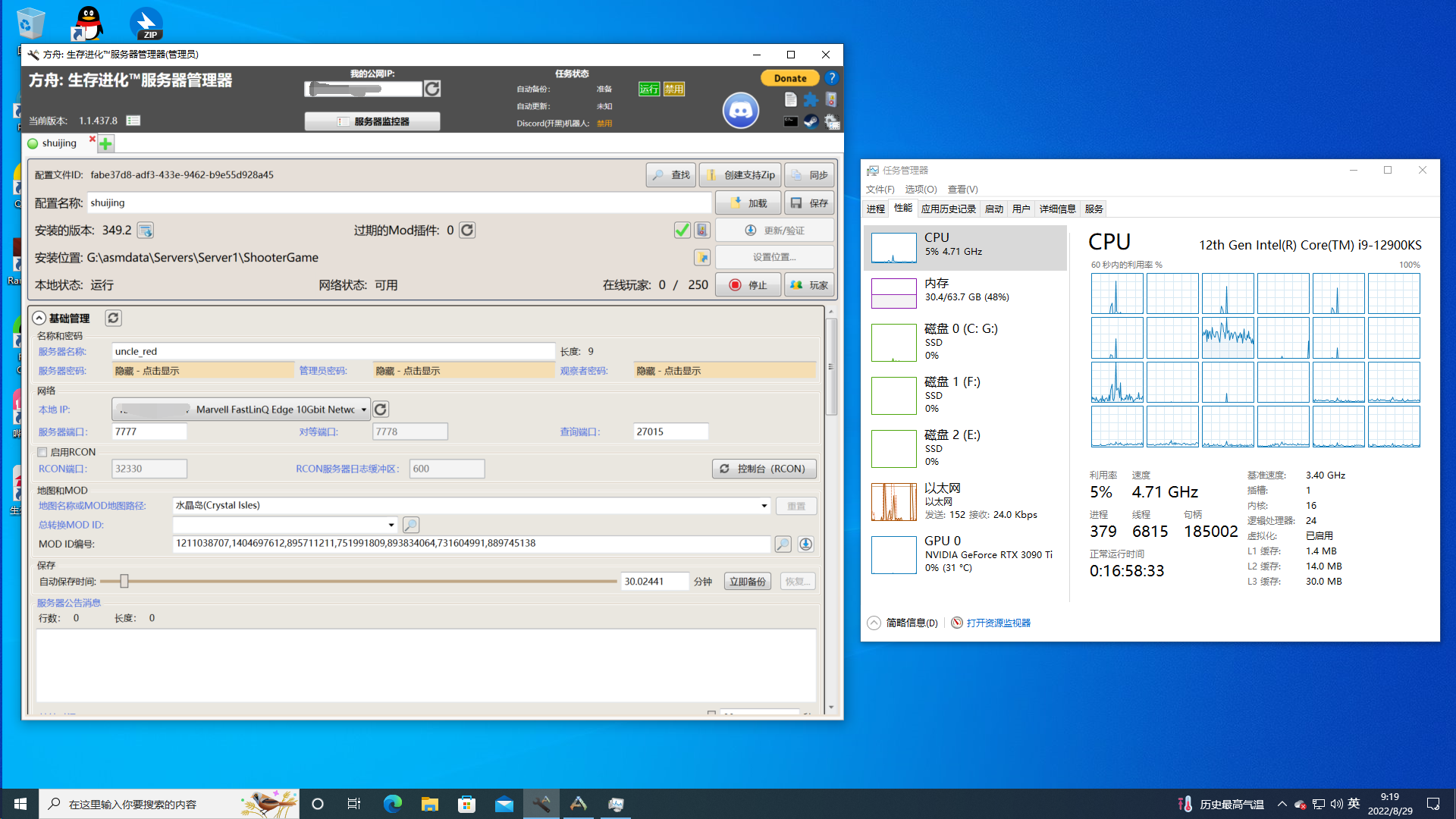Click the blue help question mark icon
Viewport: 1456px width, 819px height.
[x=831, y=77]
